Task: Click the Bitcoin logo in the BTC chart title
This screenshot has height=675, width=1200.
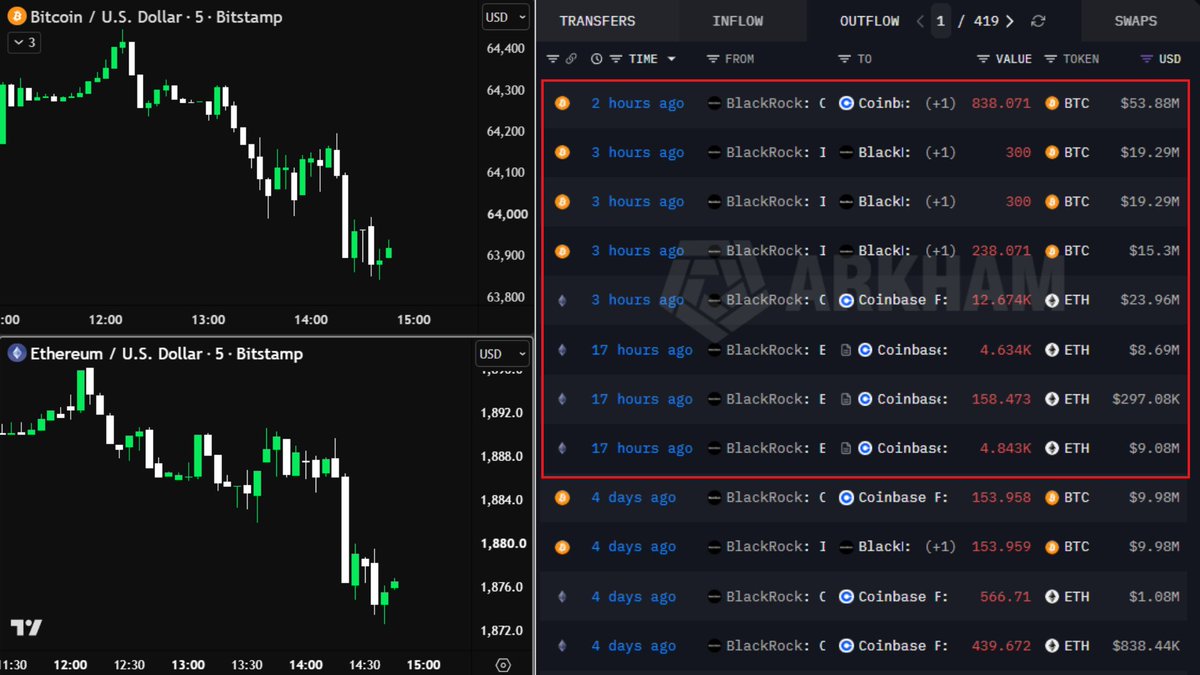Action: click(16, 17)
